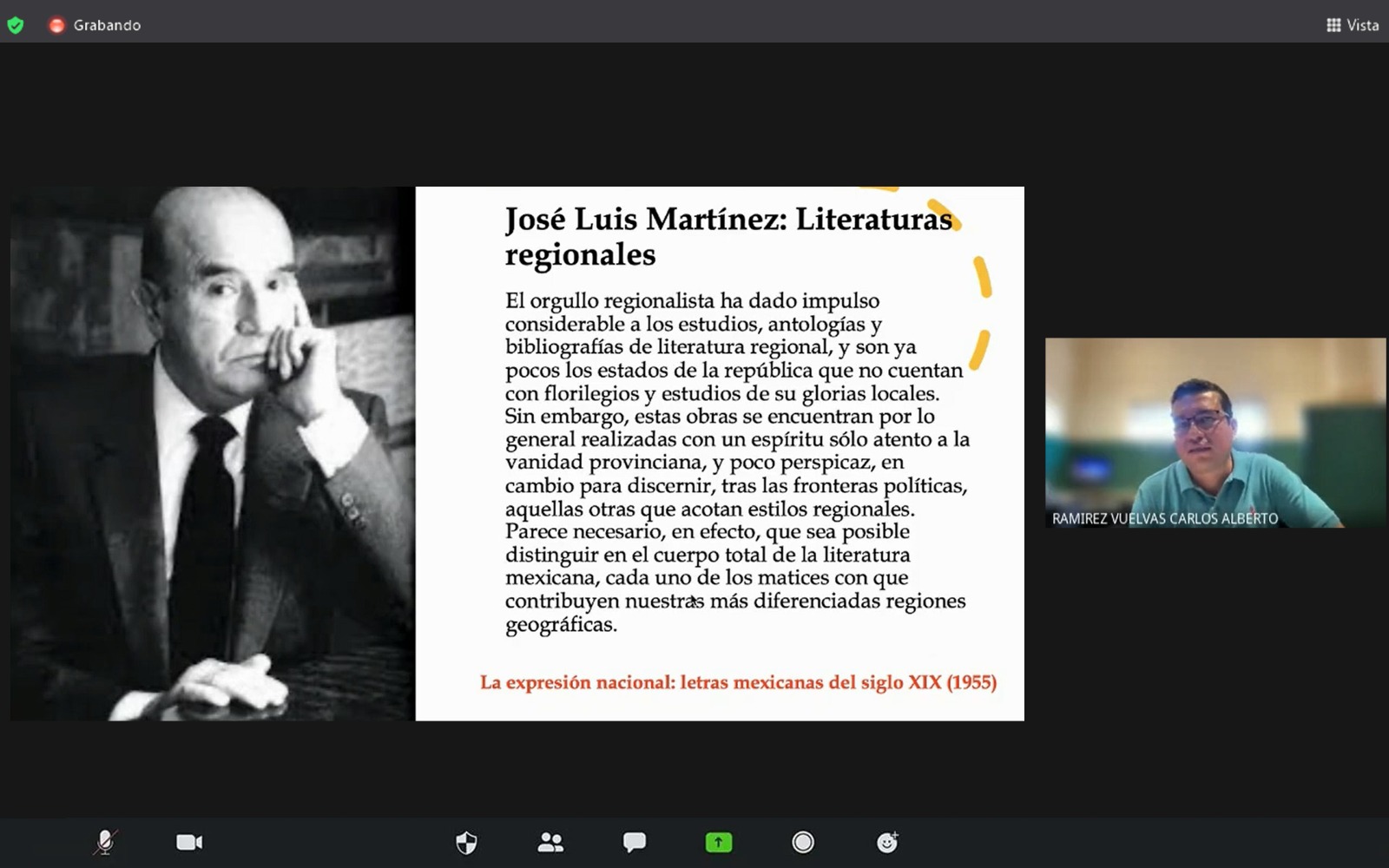Click the RAMIREZ VUELVAS CARLOS ALBERTO name label
This screenshot has width=1389, height=868.
[x=1164, y=518]
